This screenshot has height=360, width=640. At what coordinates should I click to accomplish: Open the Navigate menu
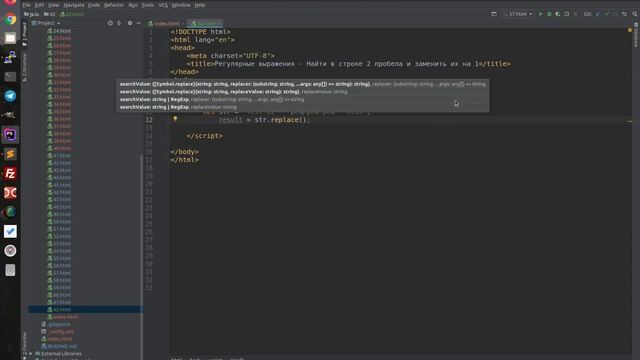(x=73, y=5)
